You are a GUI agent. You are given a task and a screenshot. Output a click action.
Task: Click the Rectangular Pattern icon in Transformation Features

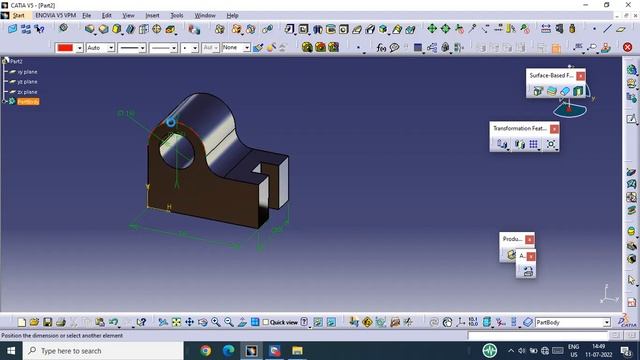[x=533, y=144]
